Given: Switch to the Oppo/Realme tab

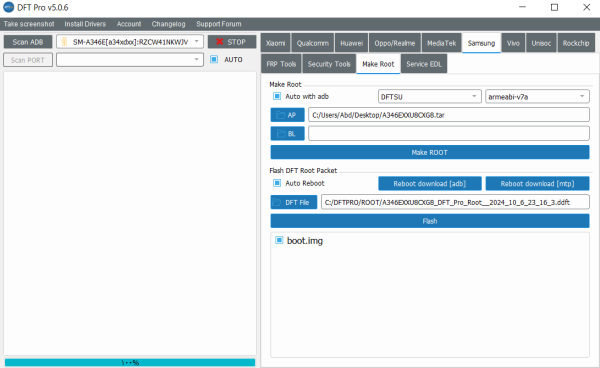Looking at the screenshot, I should tap(395, 43).
